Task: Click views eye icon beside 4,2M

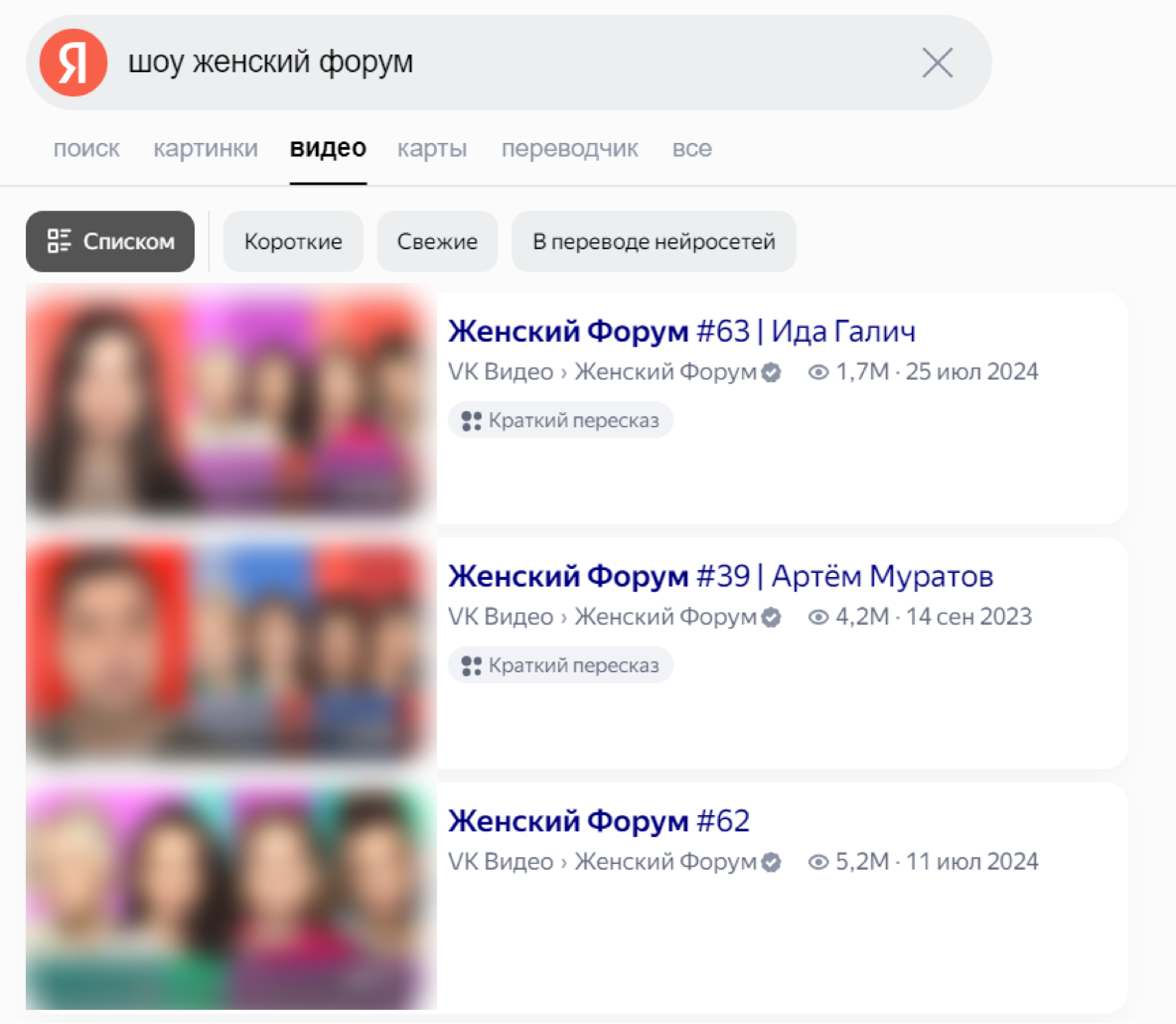Action: [x=818, y=618]
